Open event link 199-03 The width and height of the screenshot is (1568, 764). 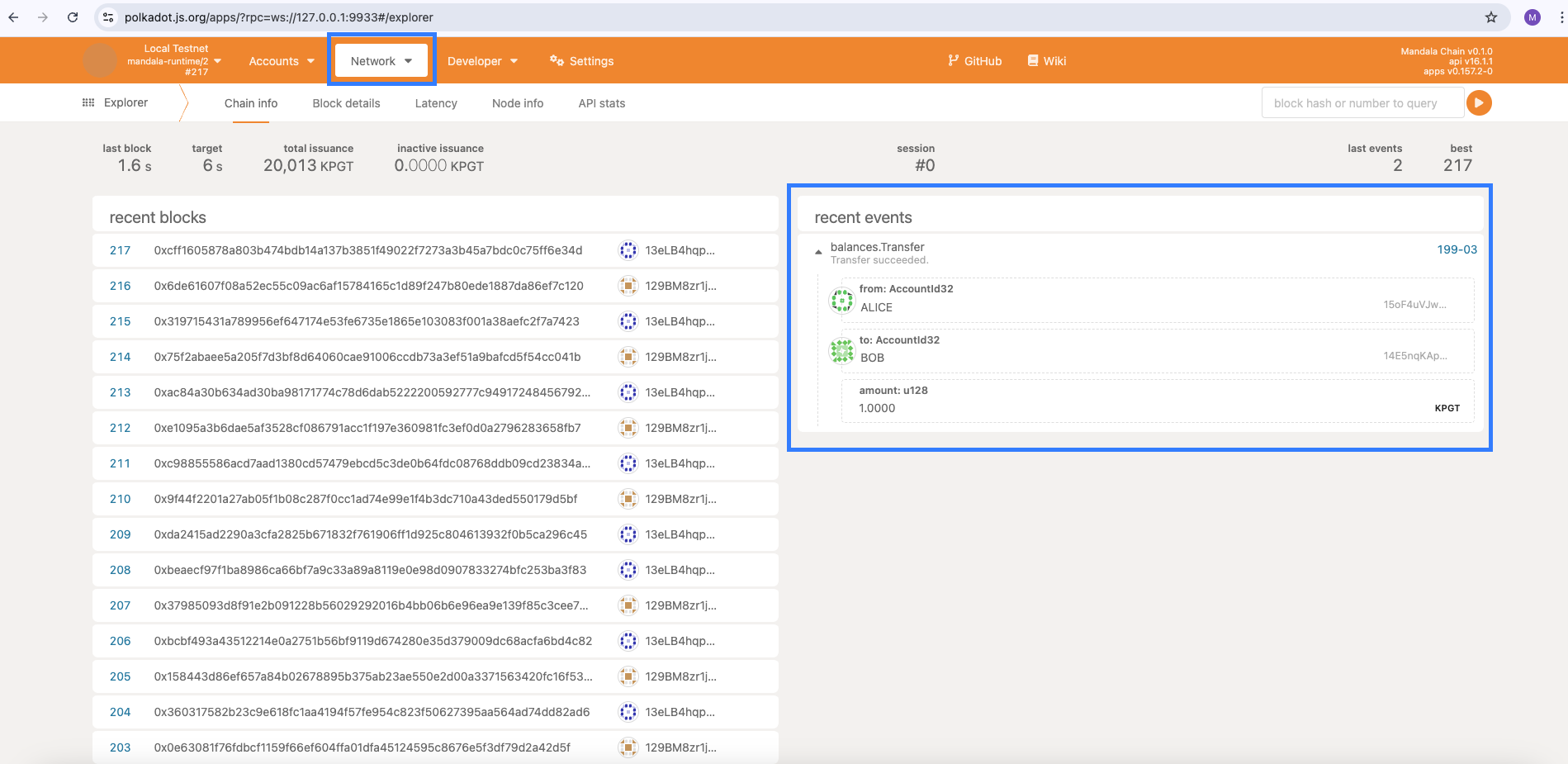click(x=1457, y=249)
